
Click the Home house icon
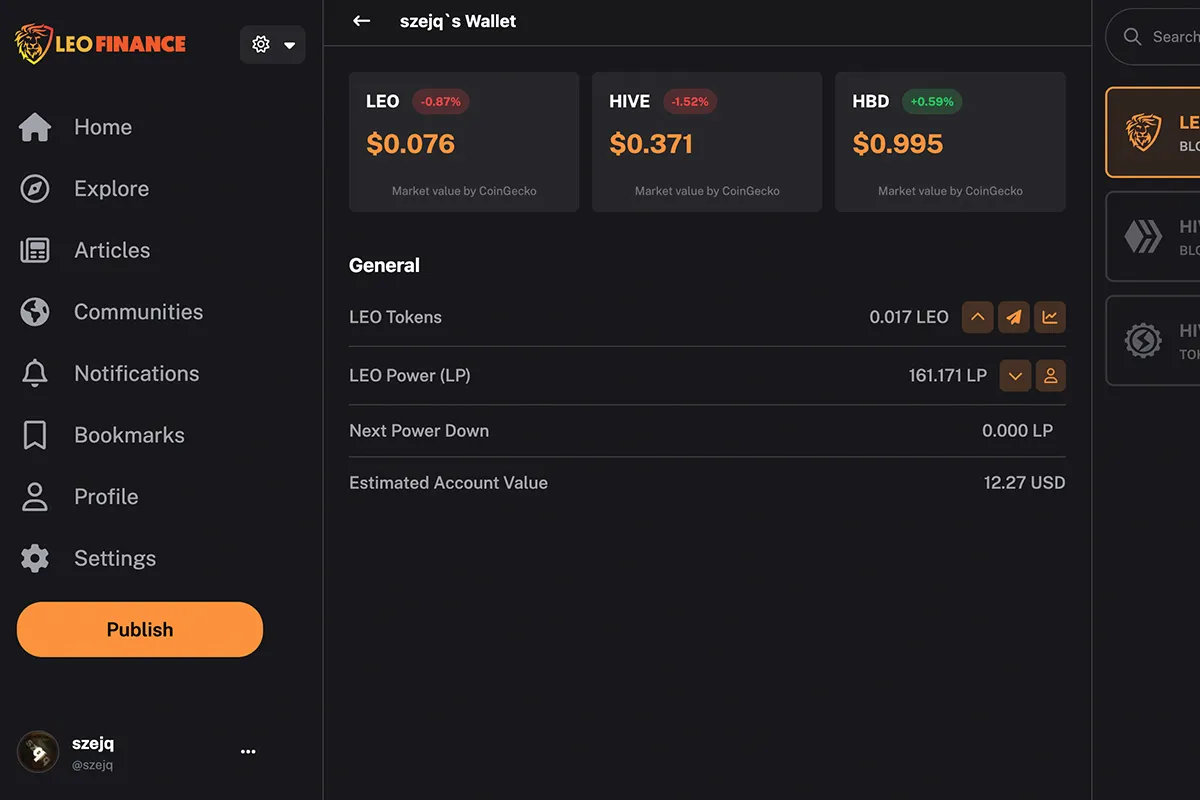coord(35,127)
